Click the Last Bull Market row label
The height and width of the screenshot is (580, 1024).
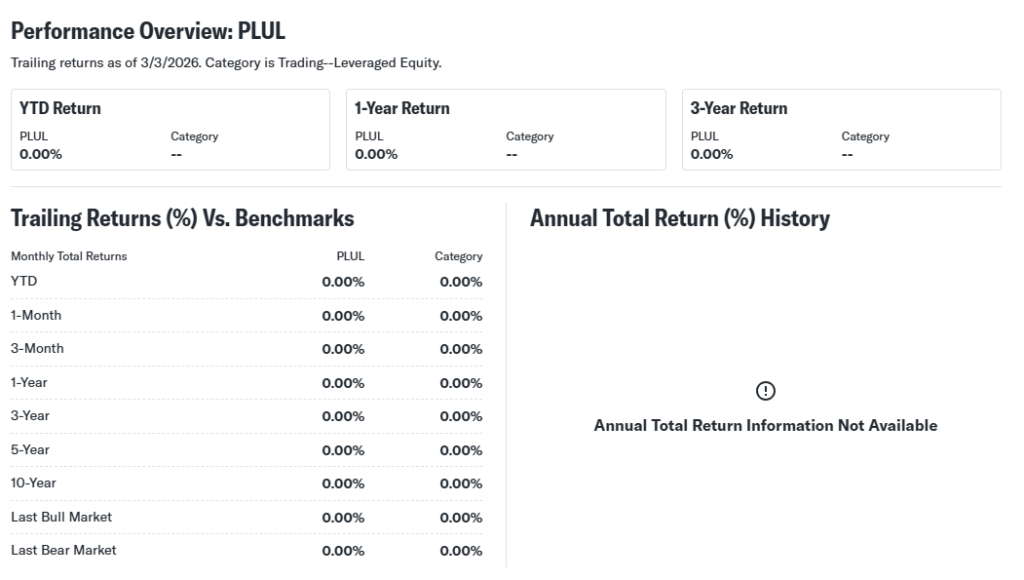click(61, 517)
